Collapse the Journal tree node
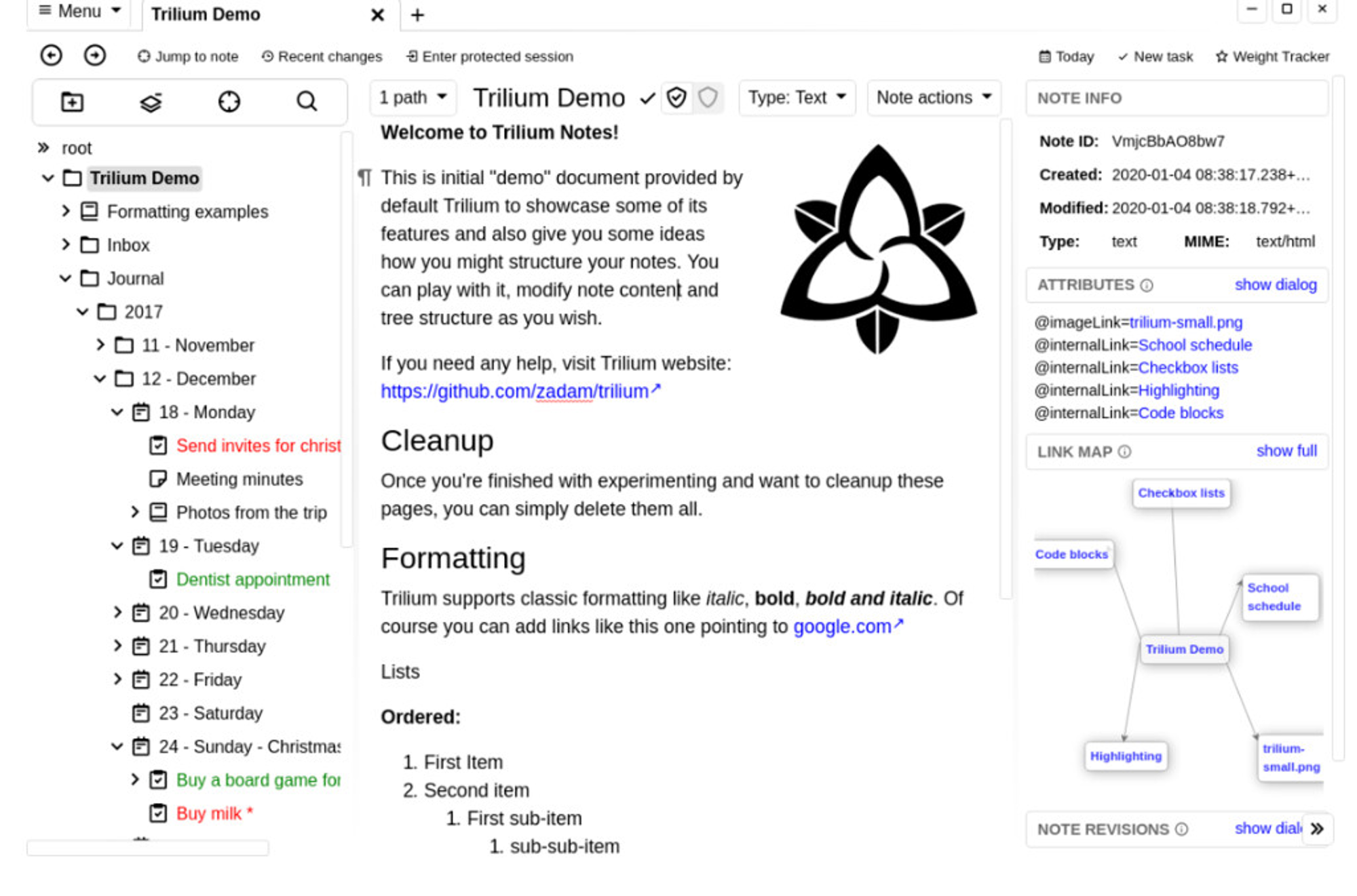 [x=65, y=278]
